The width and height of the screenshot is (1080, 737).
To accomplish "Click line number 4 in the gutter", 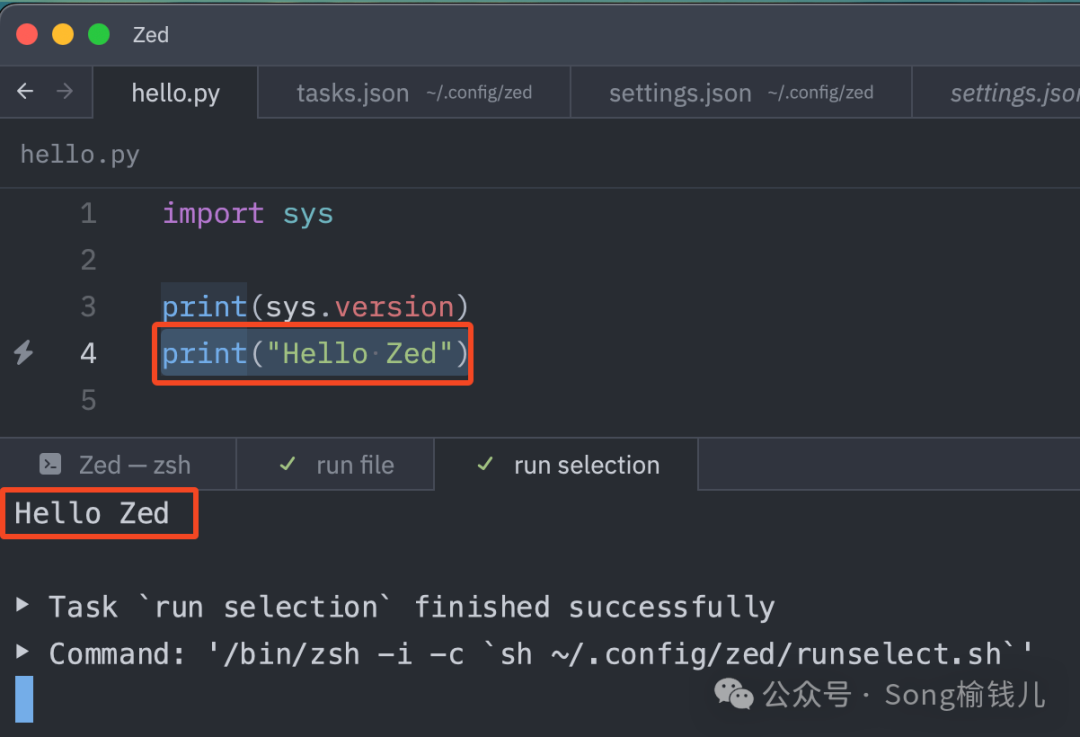I will point(88,353).
